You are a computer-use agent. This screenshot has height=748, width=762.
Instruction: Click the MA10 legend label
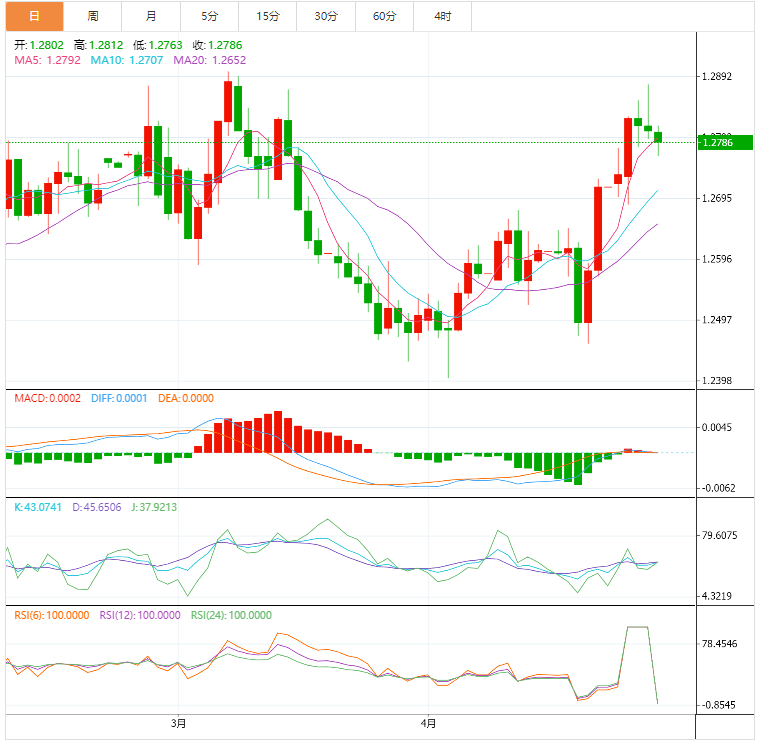[127, 61]
